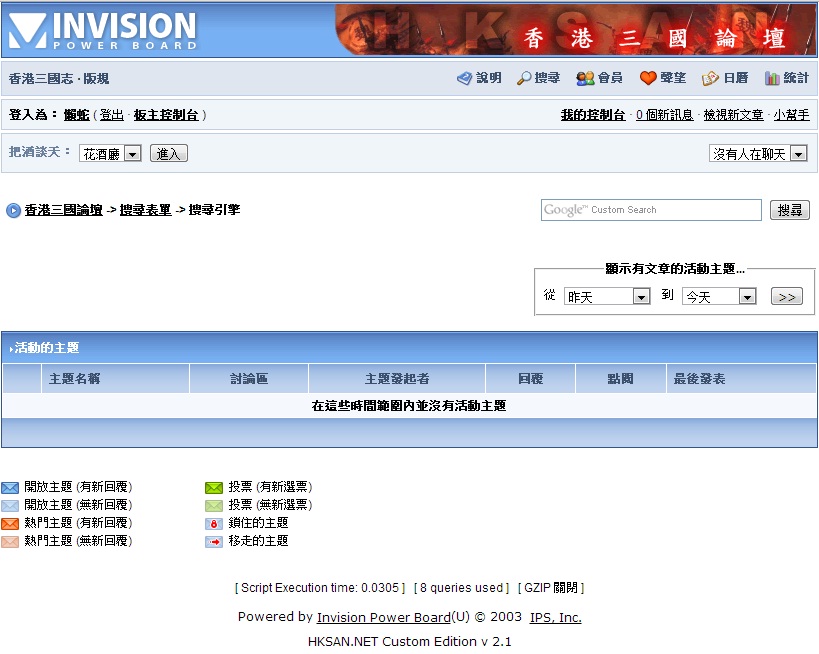Image resolution: width=819 pixels, height=654 pixels.
Task: Click the 日曆 calendar icon
Action: (x=710, y=78)
